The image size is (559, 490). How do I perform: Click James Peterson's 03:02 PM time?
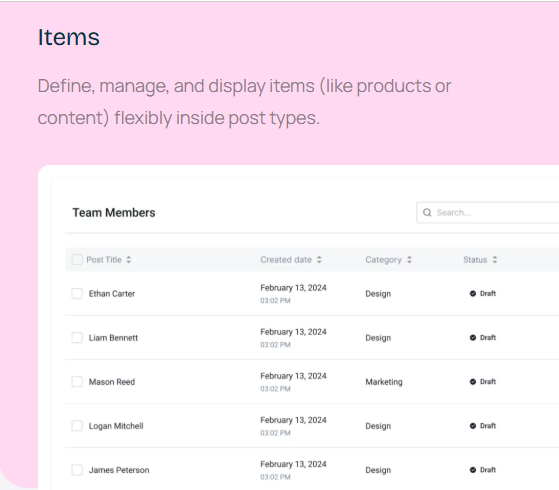tap(275, 477)
